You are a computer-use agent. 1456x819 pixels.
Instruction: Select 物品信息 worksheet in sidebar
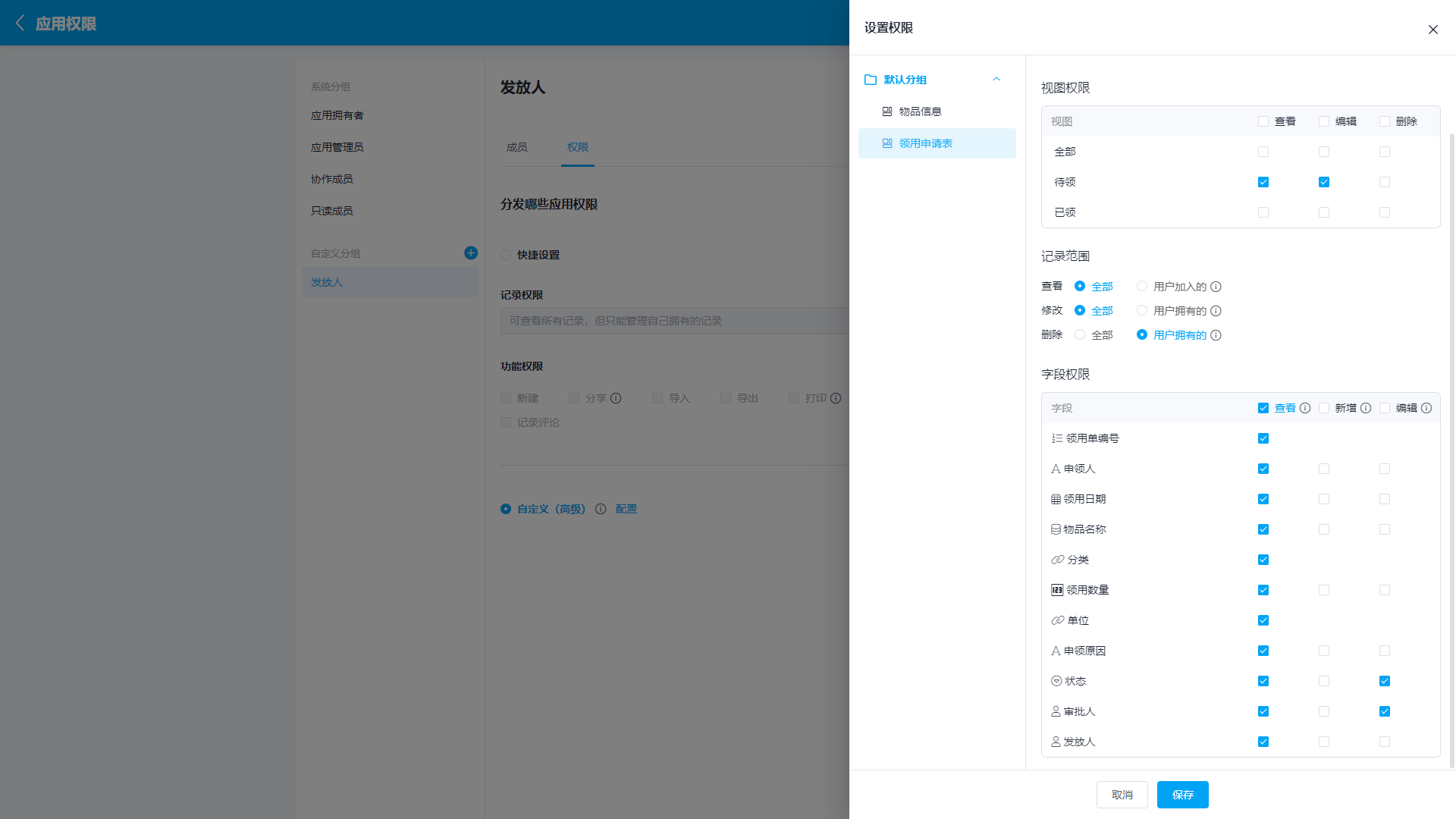(937, 111)
